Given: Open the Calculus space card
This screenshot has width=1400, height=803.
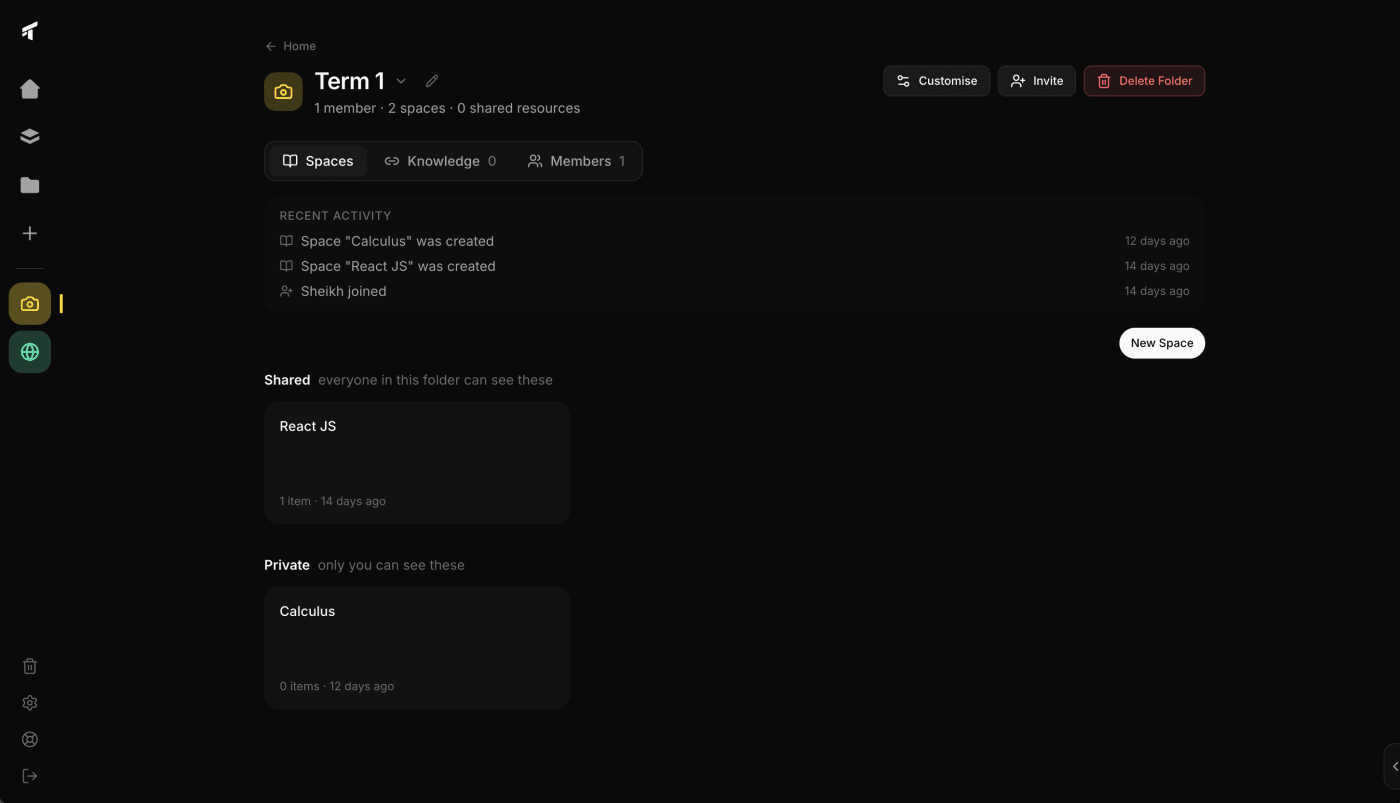Looking at the screenshot, I should [417, 648].
